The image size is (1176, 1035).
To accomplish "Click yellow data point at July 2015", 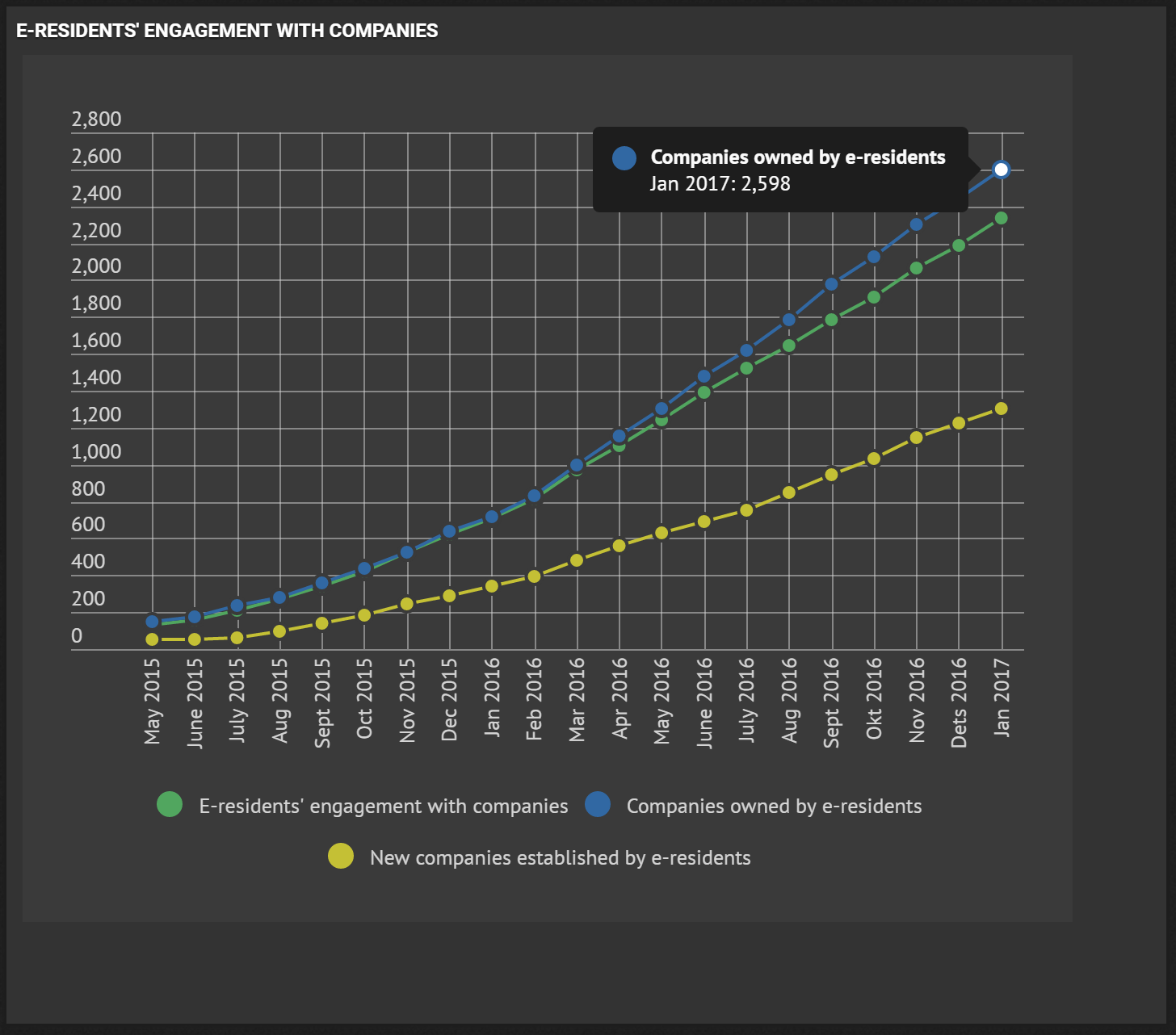I will click(237, 638).
